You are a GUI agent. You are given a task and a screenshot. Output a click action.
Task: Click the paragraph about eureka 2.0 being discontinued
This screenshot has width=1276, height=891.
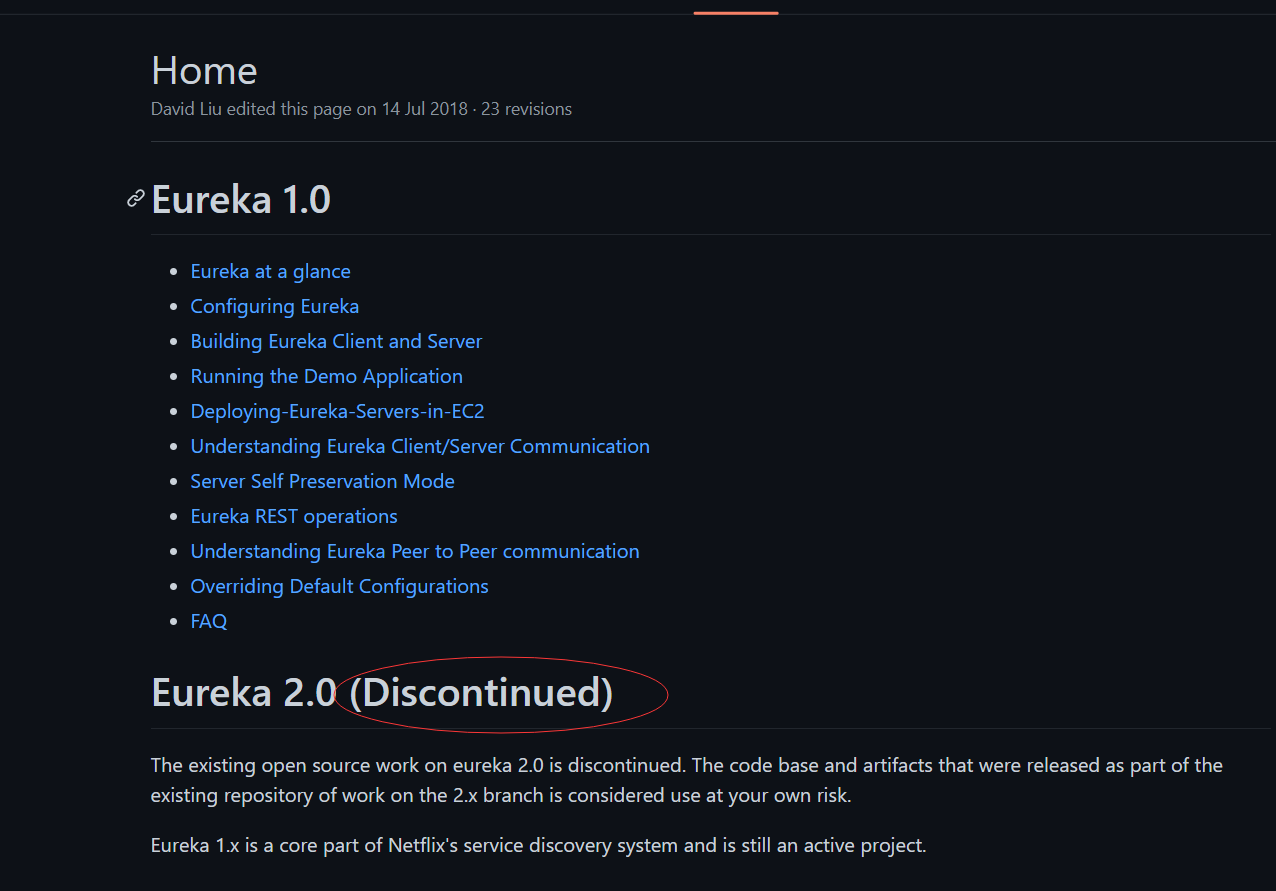[686, 780]
